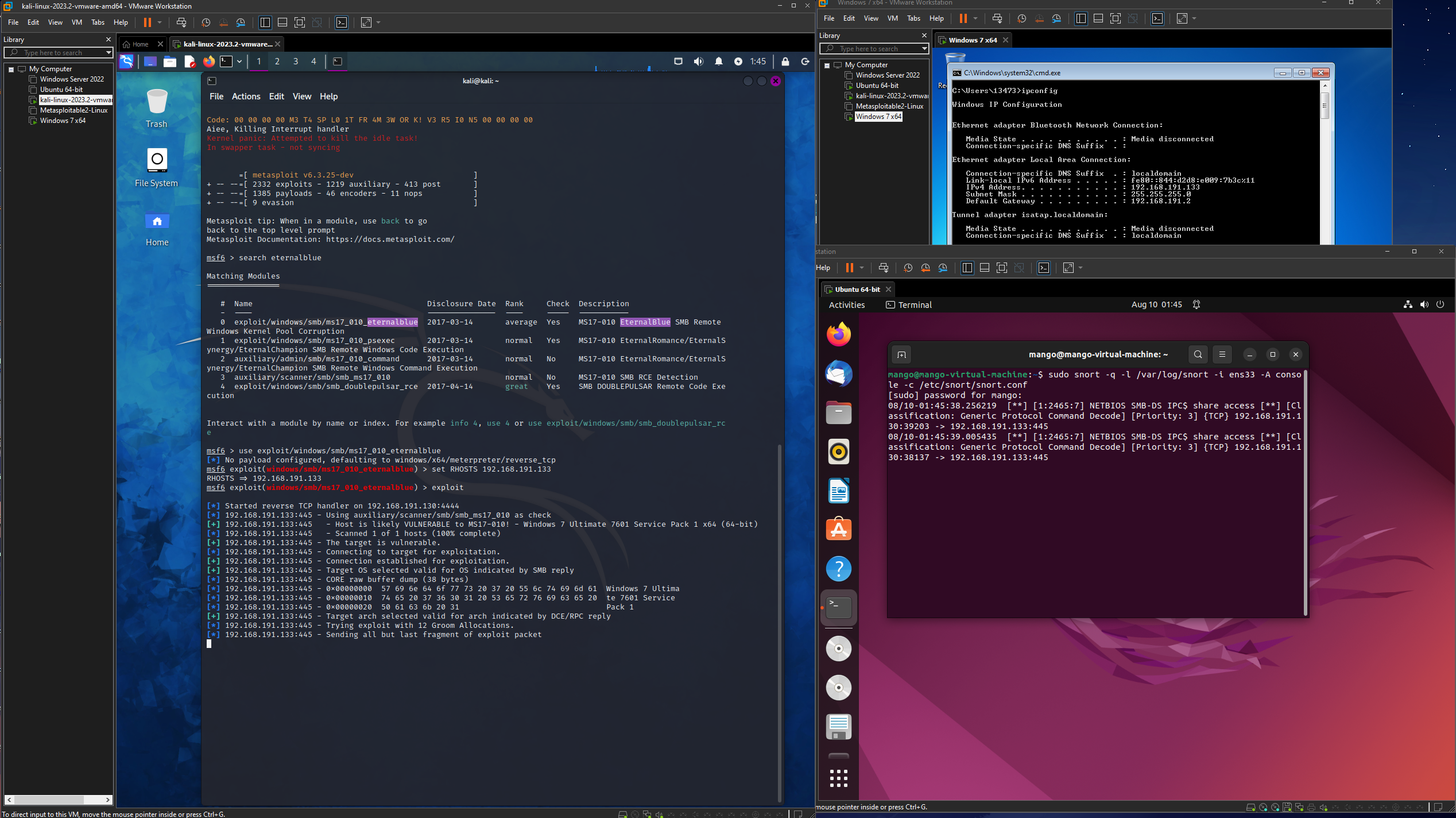
Task: Lock the Kali screen with padlock icon
Action: click(x=785, y=61)
